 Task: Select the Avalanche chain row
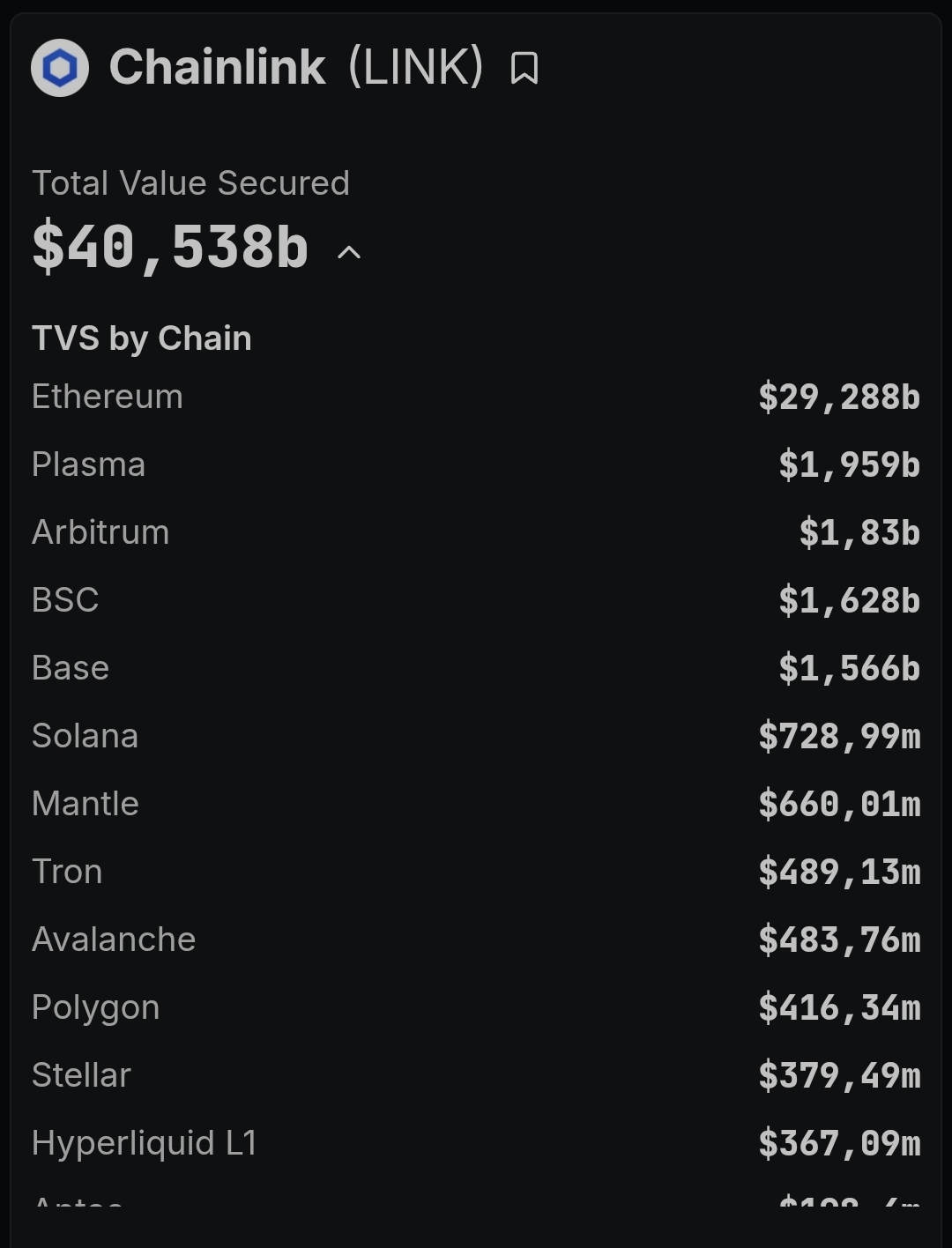(x=476, y=940)
